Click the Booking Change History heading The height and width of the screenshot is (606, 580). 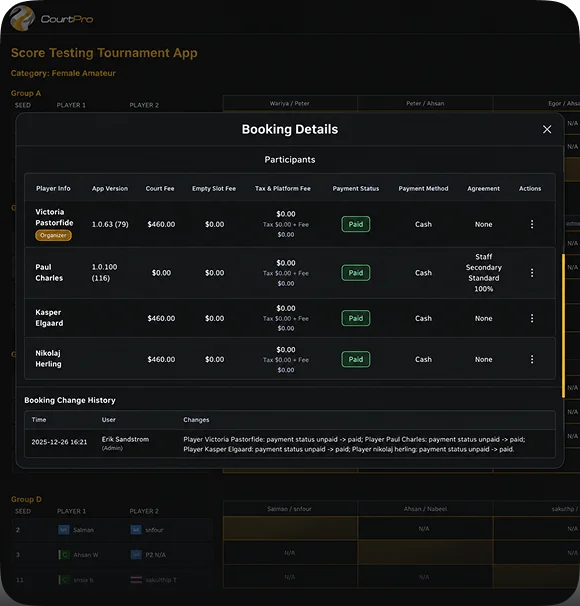click(70, 400)
